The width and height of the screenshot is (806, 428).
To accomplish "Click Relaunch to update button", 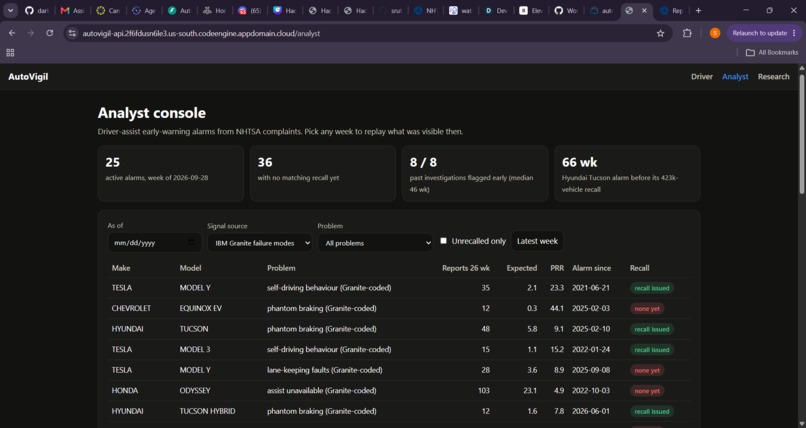I will [x=764, y=33].
